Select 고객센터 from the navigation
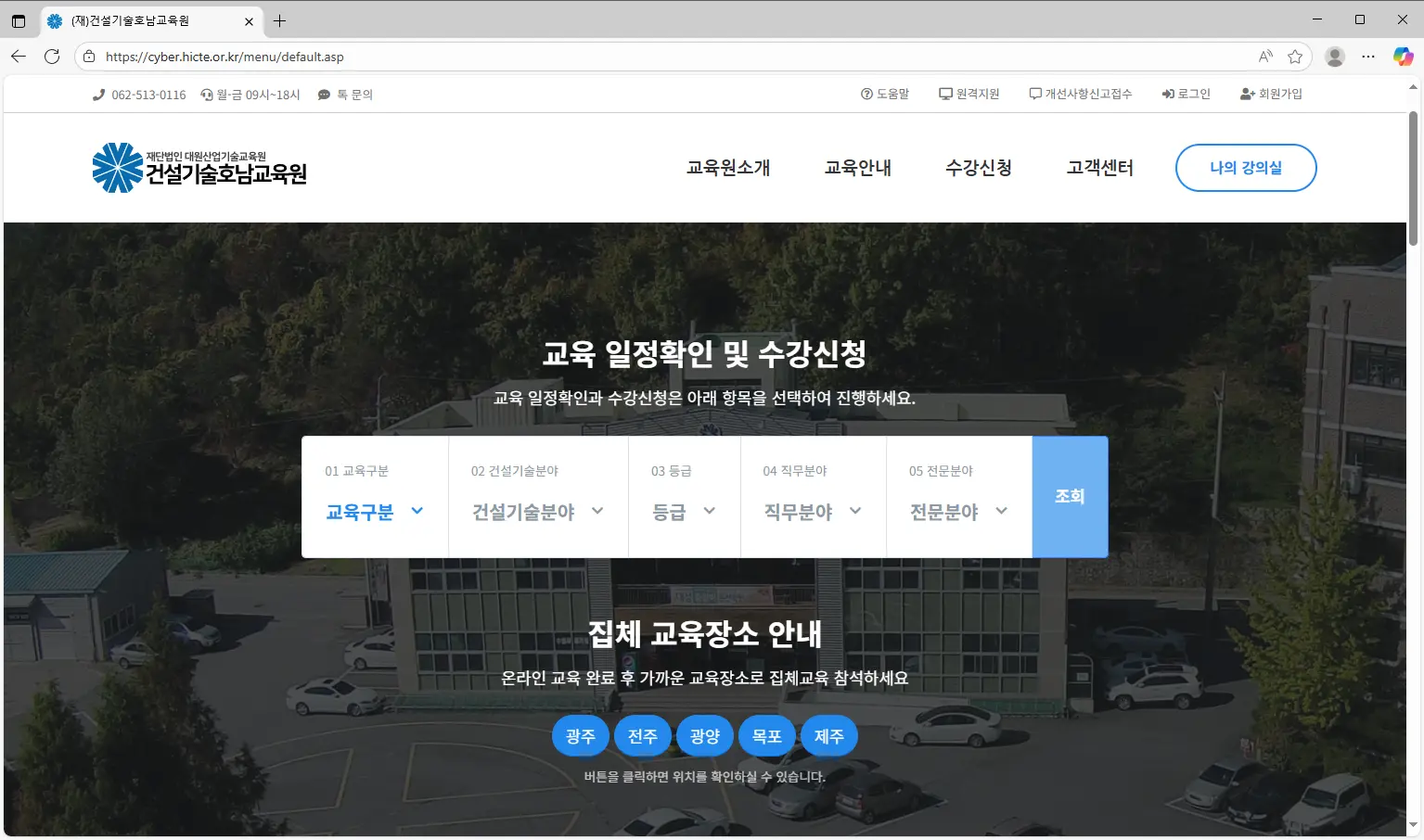 pyautogui.click(x=1099, y=168)
